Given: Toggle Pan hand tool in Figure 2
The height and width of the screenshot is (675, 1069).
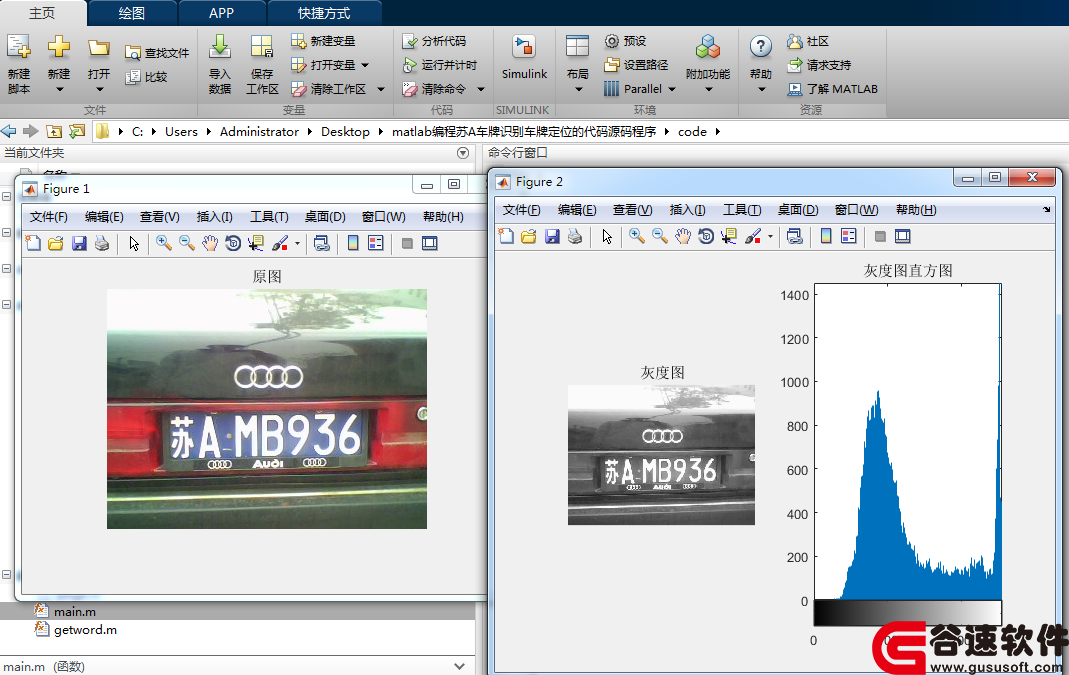Looking at the screenshot, I should coord(683,236).
